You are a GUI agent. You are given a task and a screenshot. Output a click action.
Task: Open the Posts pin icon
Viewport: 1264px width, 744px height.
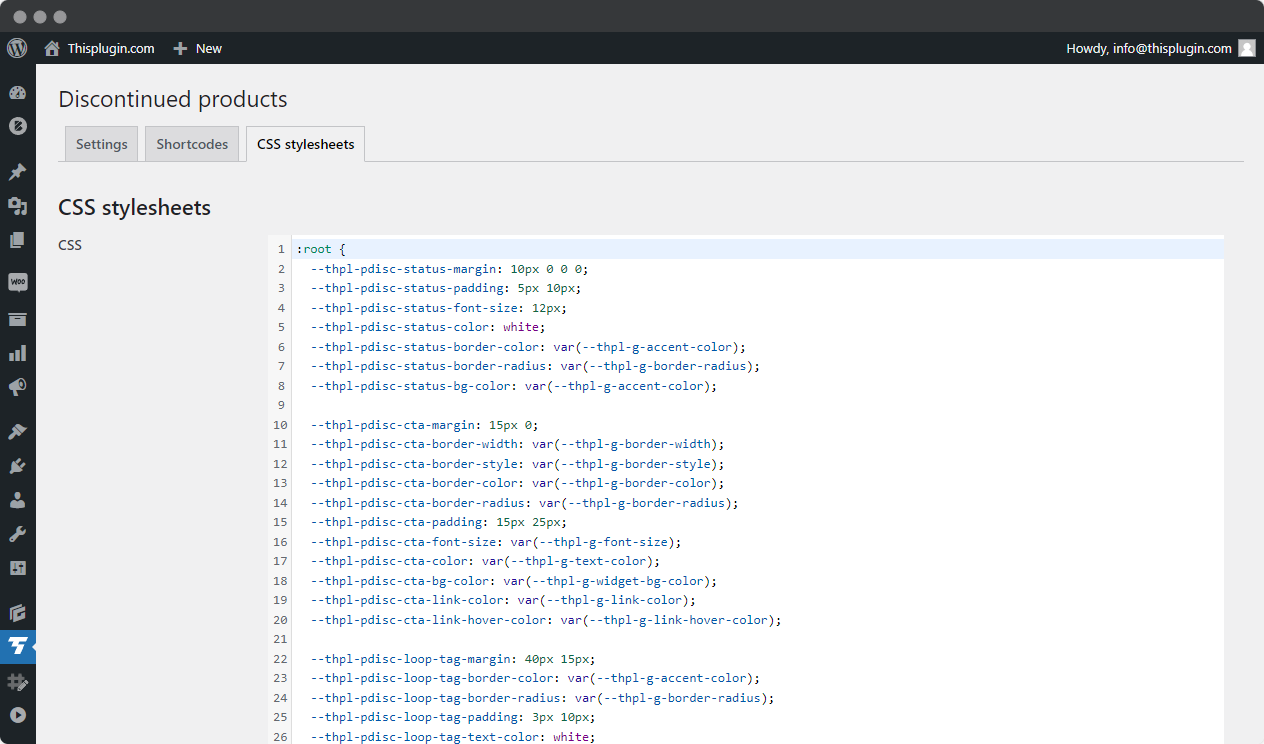pos(17,172)
